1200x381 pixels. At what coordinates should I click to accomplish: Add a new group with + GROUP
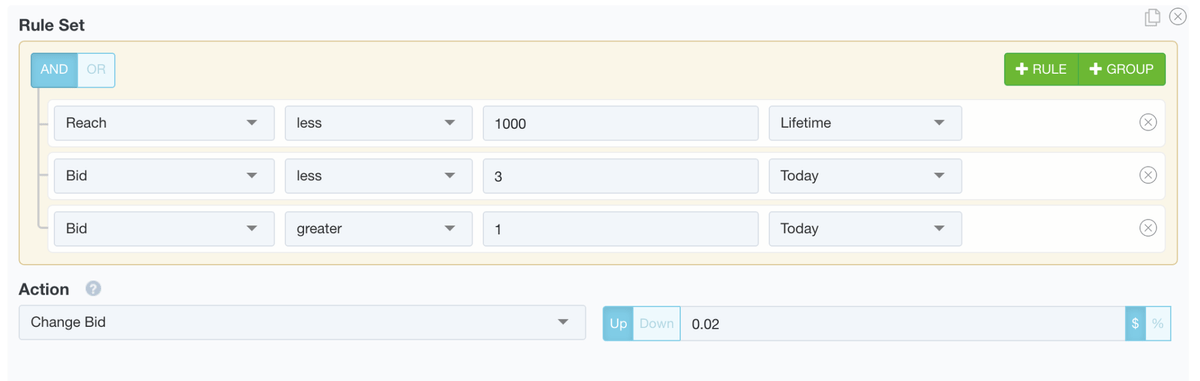[x=1122, y=69]
